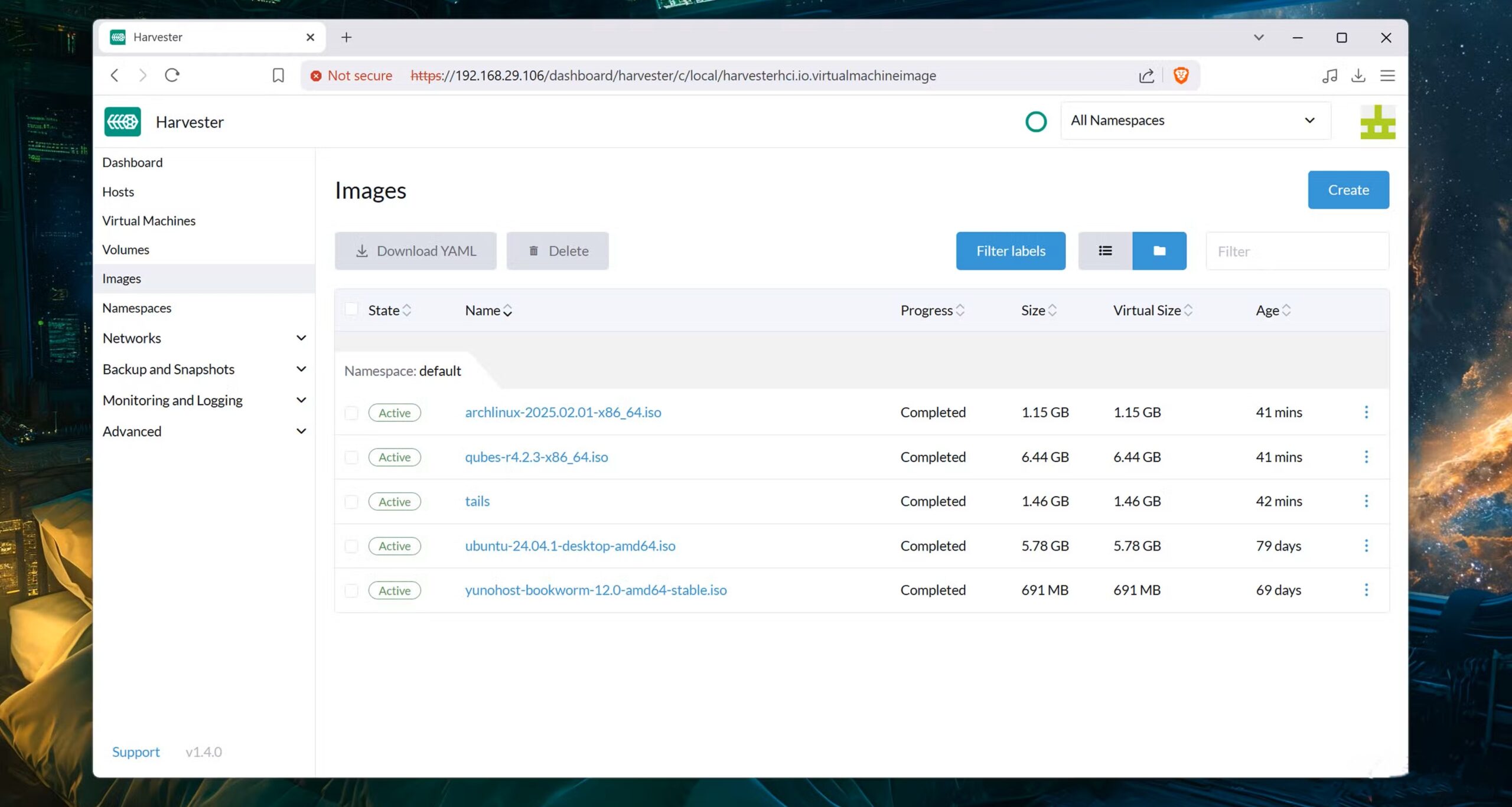Tick checkbox for the tails image row
Viewport: 1512px width, 807px height.
pyautogui.click(x=351, y=502)
